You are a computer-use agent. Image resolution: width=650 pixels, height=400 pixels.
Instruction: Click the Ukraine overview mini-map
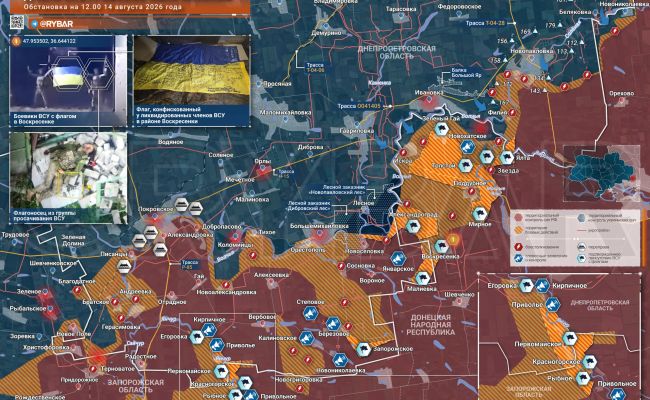601,173
